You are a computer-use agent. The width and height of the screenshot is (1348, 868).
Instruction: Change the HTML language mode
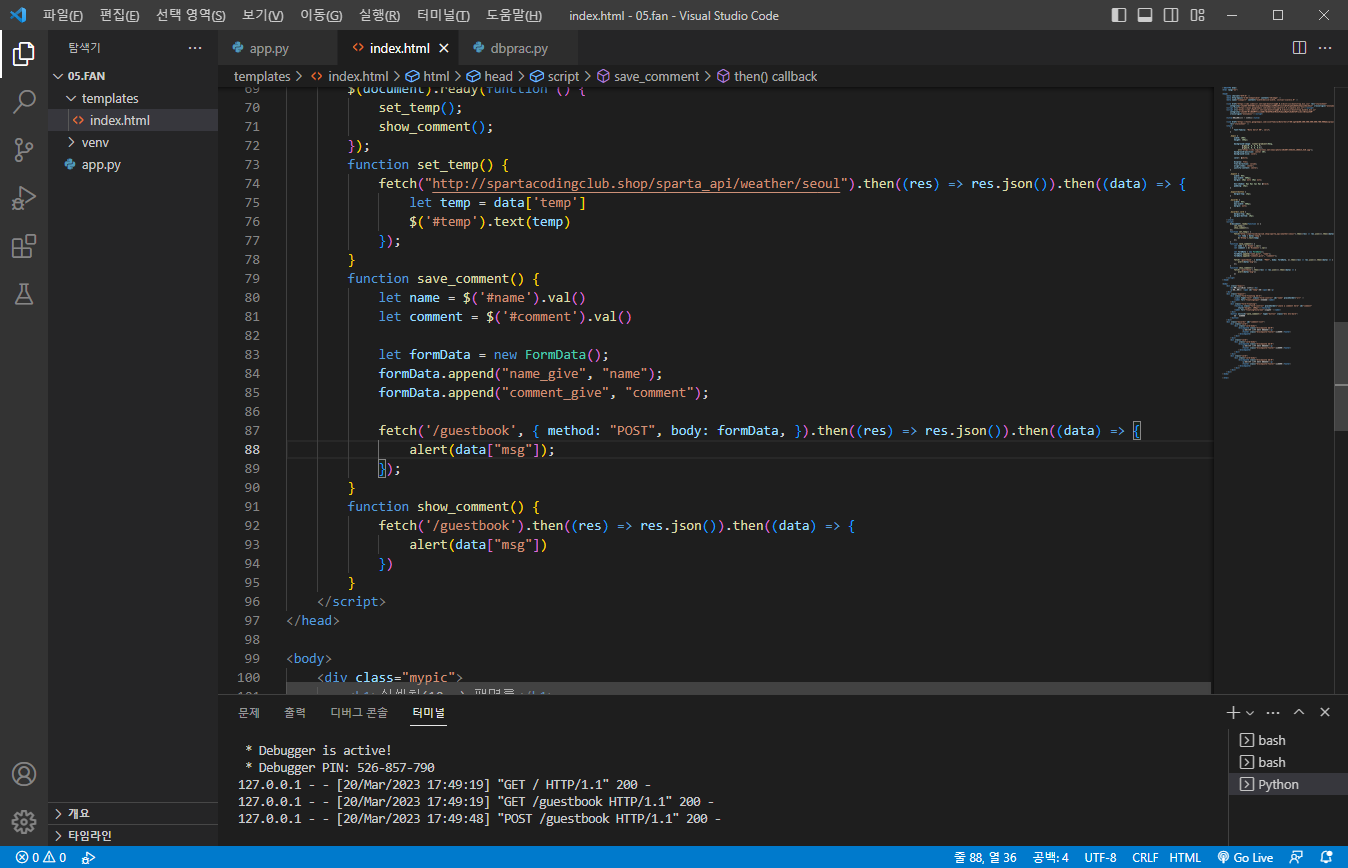[1185, 857]
